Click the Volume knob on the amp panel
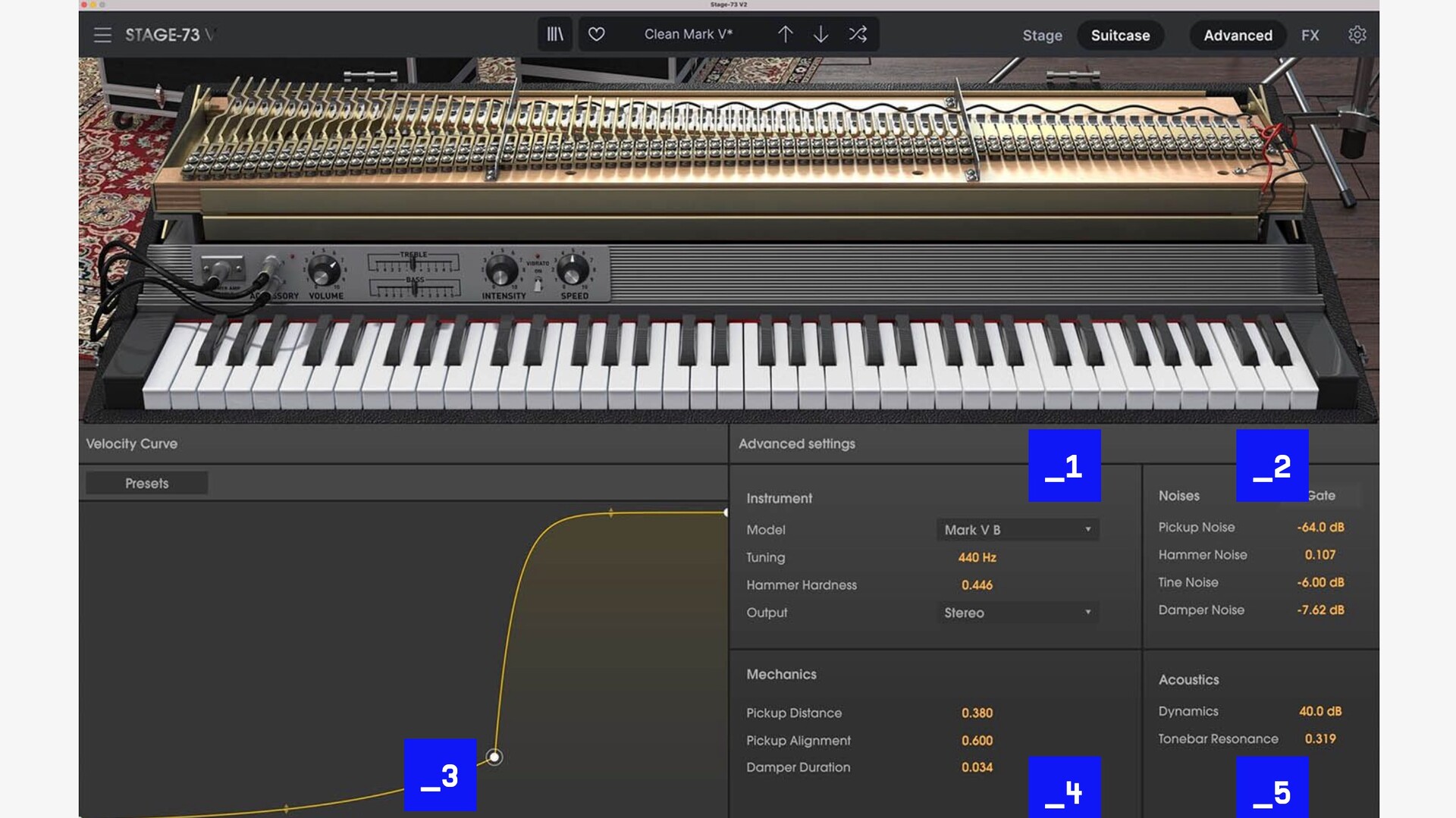1456x818 pixels. (325, 271)
